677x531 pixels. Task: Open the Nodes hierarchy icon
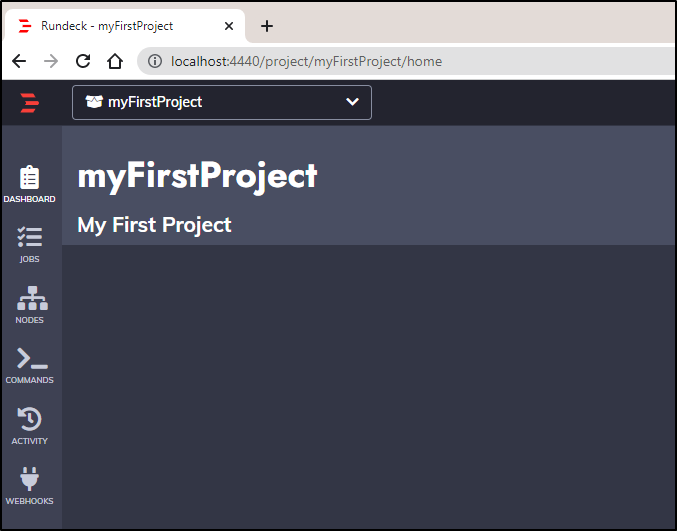[32, 298]
